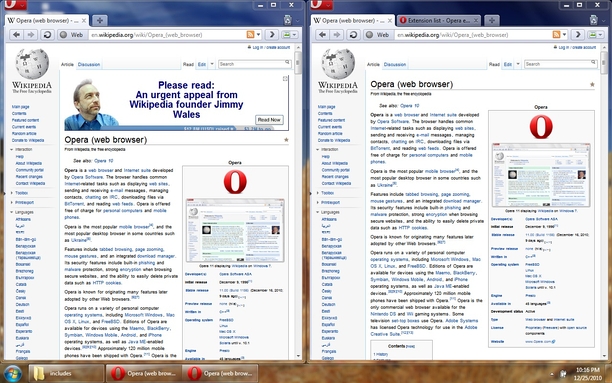Click Edit tab in left Wikipedia page
Viewport: 612px width, 383px height.
coord(201,64)
